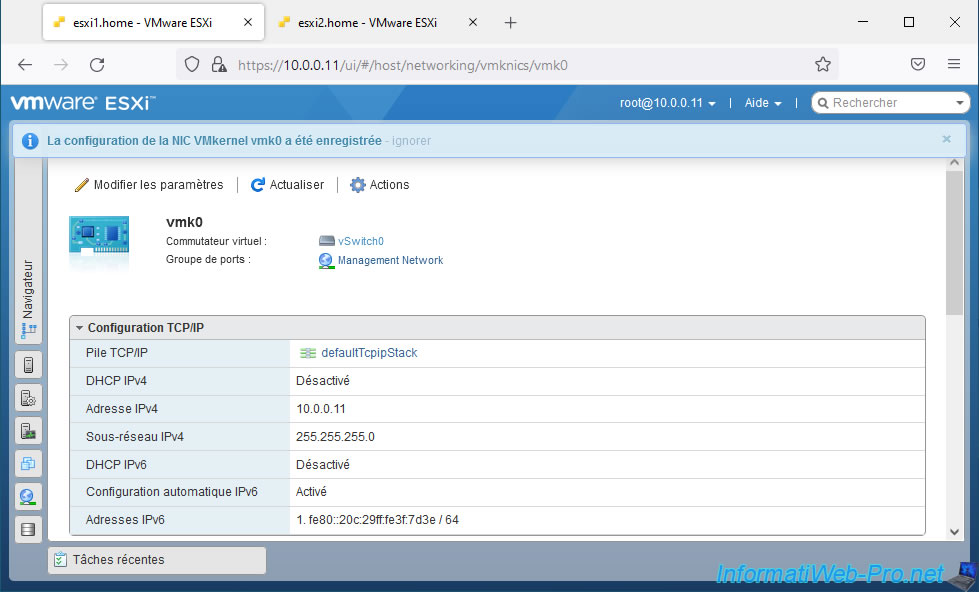The image size is (979, 592).
Task: Open the Networking globe icon in sidebar
Action: click(28, 496)
